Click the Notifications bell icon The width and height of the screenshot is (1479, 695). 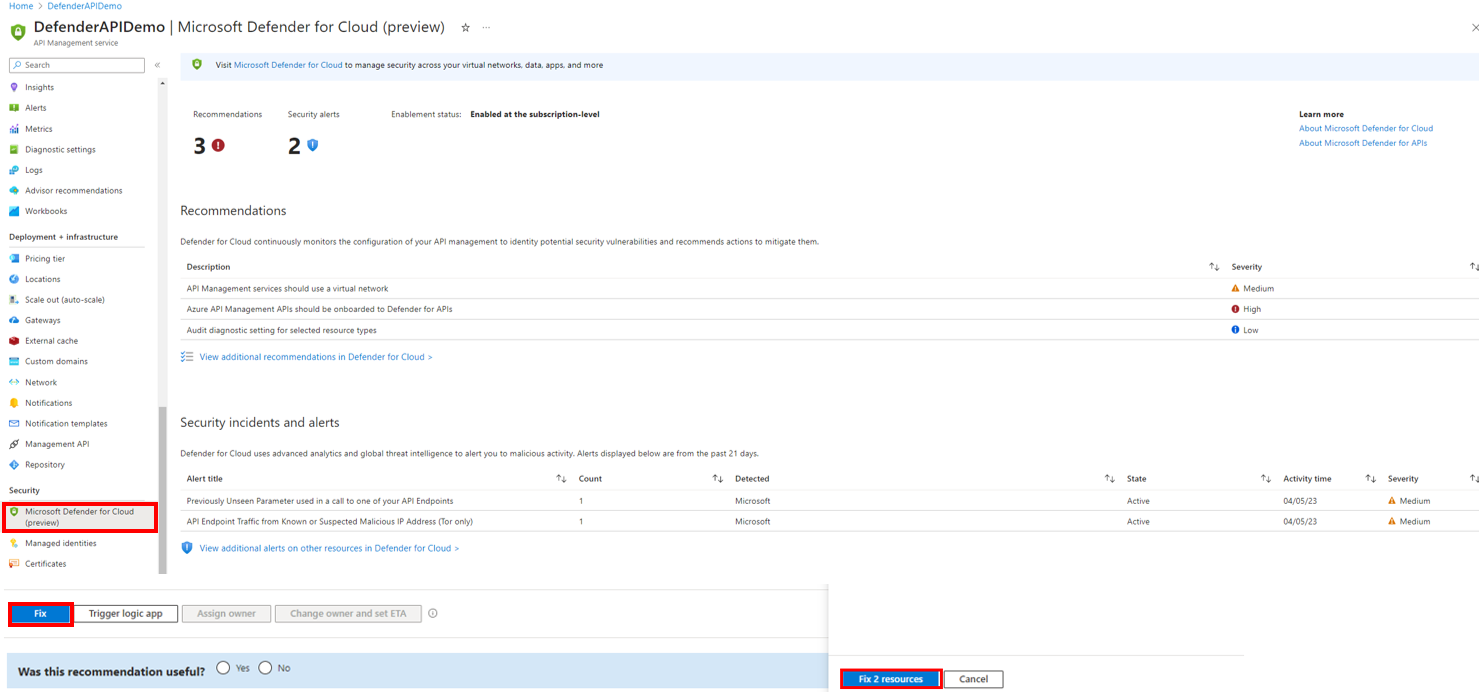point(14,403)
